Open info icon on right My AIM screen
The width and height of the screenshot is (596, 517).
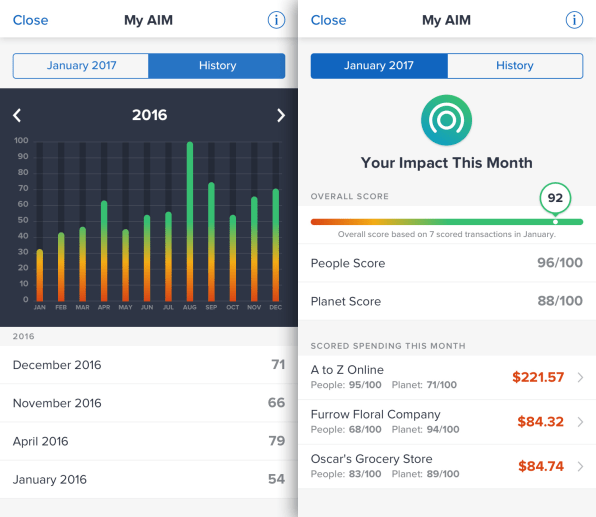[x=574, y=20]
